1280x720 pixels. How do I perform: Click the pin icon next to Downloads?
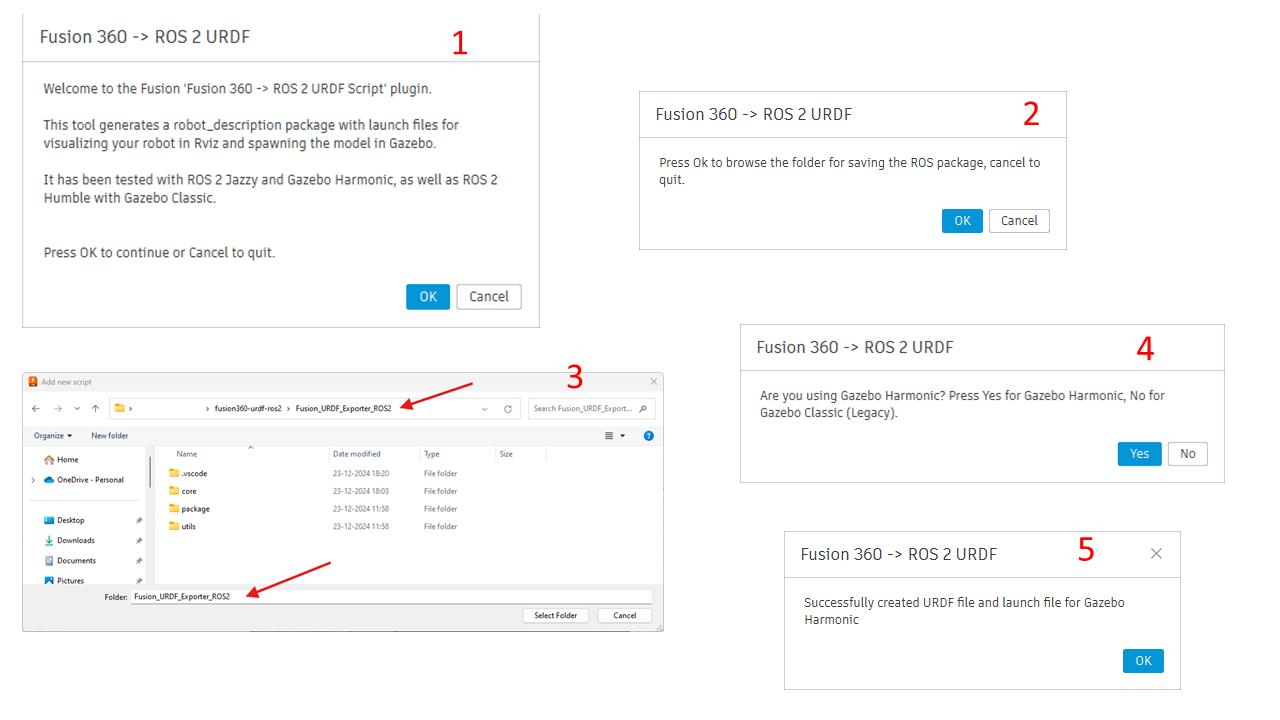[139, 541]
